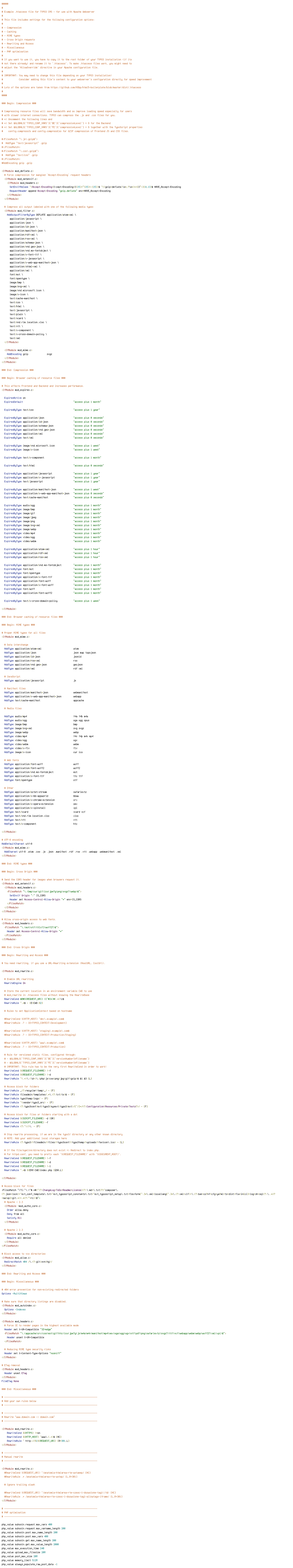Click the '# - PHP optimisation' list comment
Viewport: 293px width, 1568px height.
pos(15,52)
